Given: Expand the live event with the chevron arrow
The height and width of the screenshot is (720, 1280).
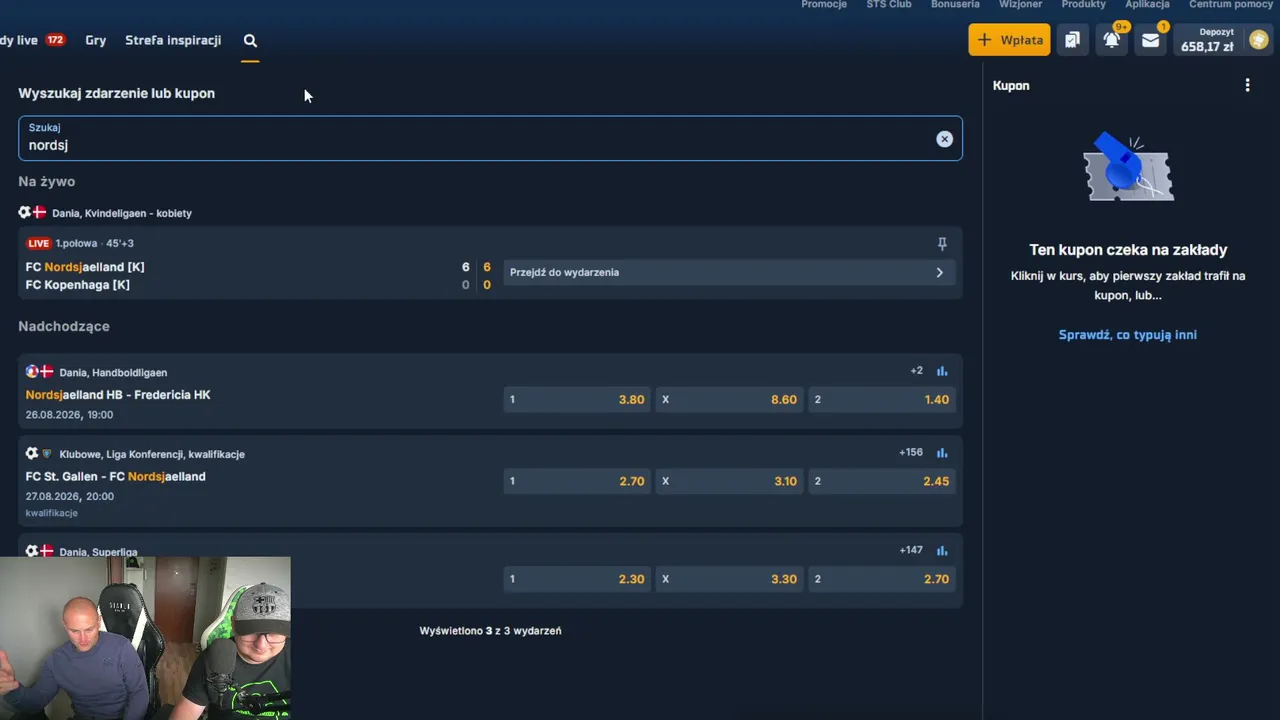Looking at the screenshot, I should (939, 272).
